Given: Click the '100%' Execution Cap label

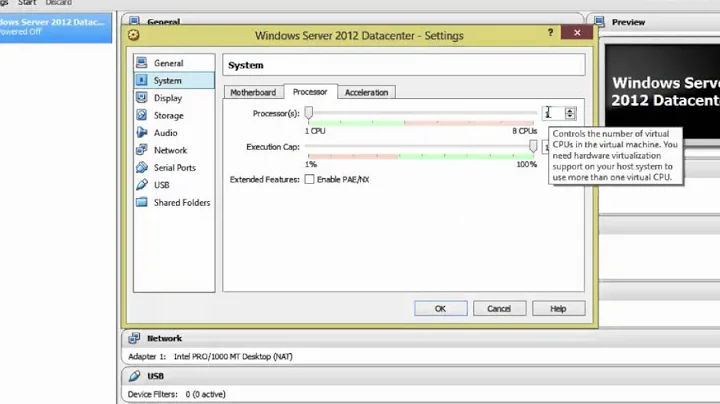Looking at the screenshot, I should (x=527, y=164).
